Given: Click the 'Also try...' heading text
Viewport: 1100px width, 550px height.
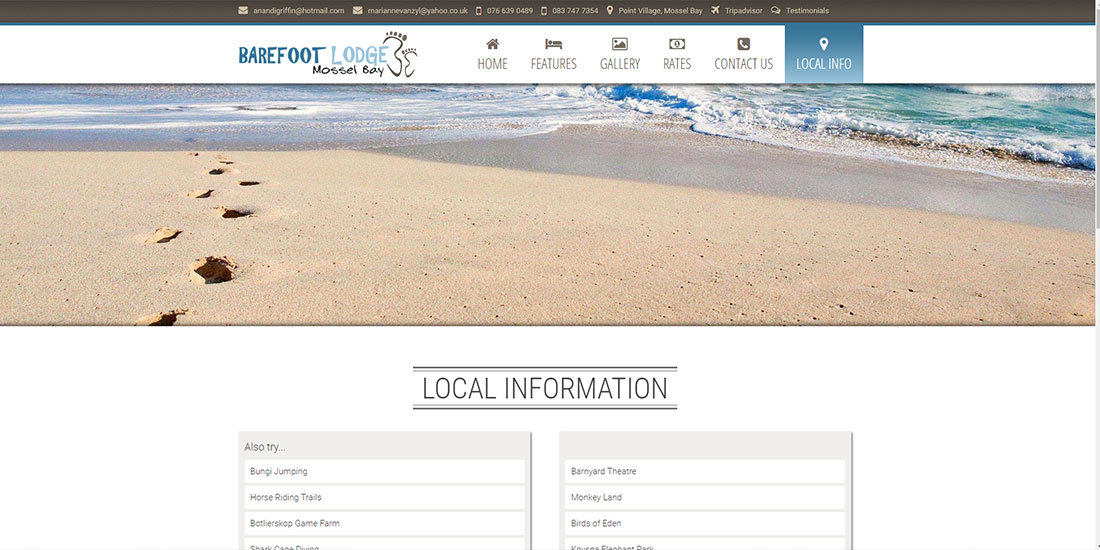Looking at the screenshot, I should [x=264, y=447].
